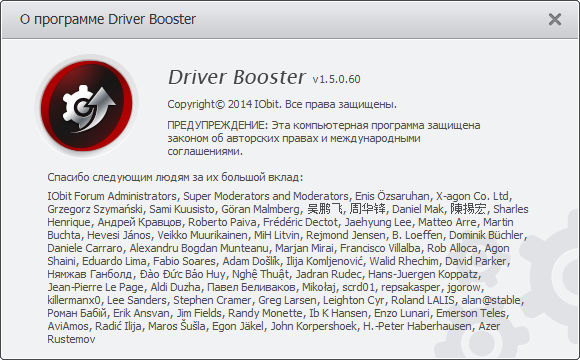The image size is (580, 360).
Task: Click the Driver Booster gear logo
Action: click(x=86, y=106)
